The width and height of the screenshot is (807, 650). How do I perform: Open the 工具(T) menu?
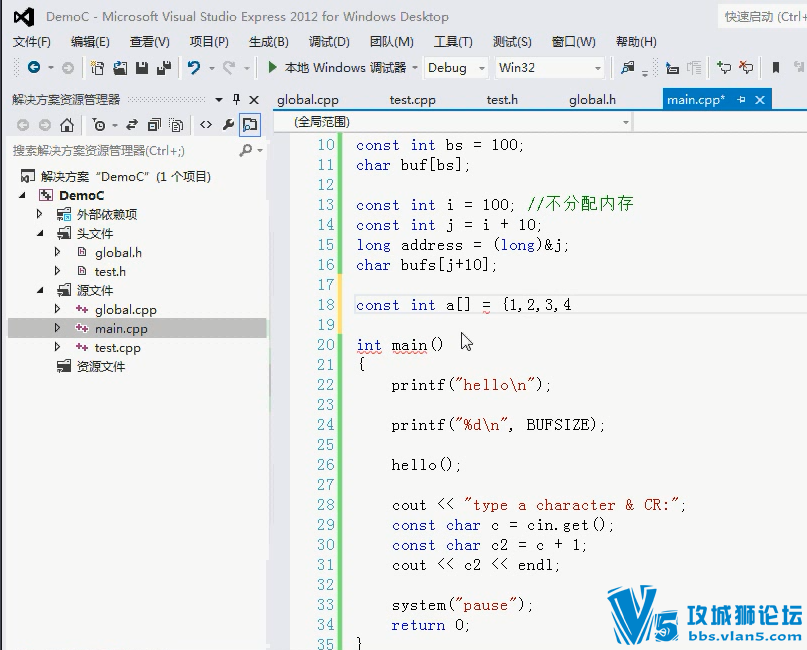pyautogui.click(x=453, y=42)
